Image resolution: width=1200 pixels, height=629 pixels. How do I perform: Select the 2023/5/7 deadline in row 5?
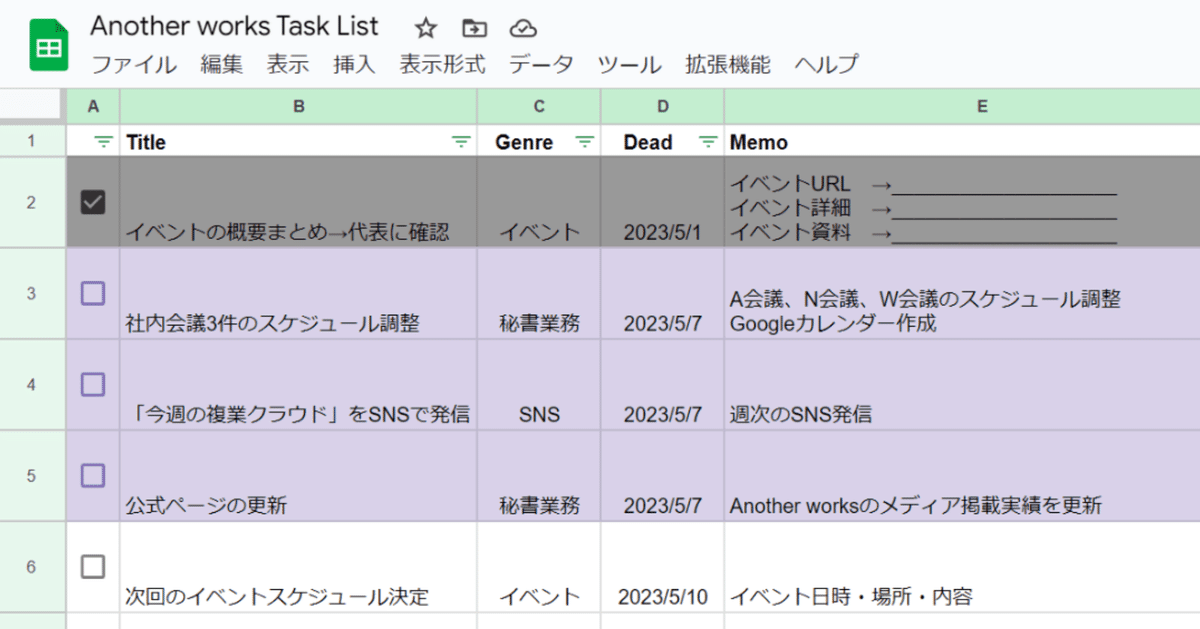pyautogui.click(x=662, y=475)
